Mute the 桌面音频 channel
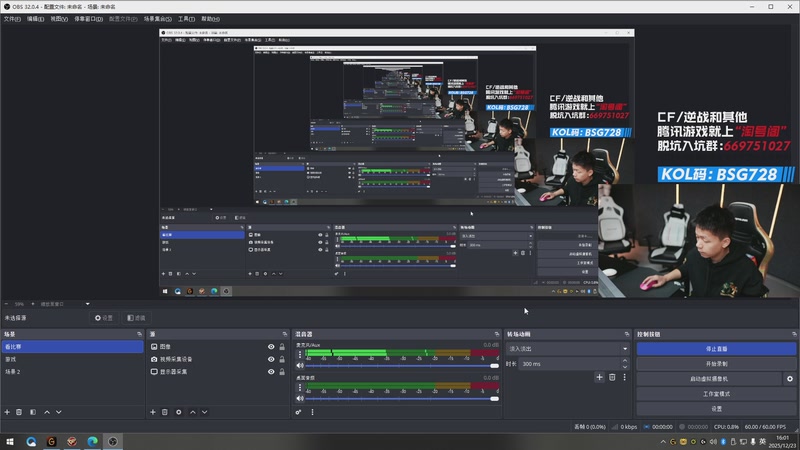This screenshot has width=800, height=450. pos(300,398)
